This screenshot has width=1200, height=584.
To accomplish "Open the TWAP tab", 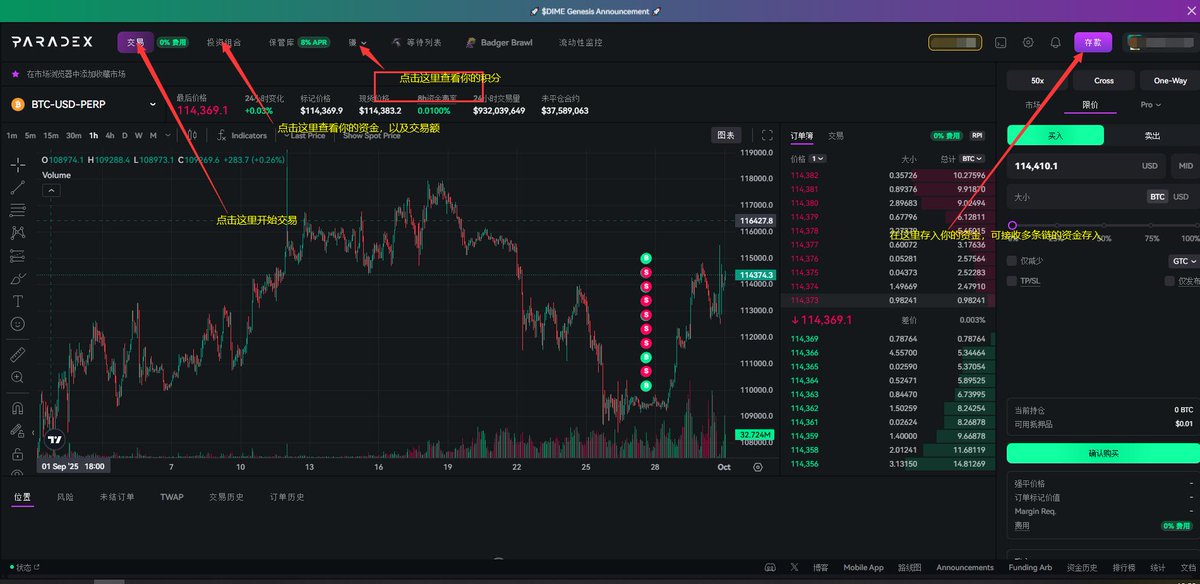I will tap(172, 497).
